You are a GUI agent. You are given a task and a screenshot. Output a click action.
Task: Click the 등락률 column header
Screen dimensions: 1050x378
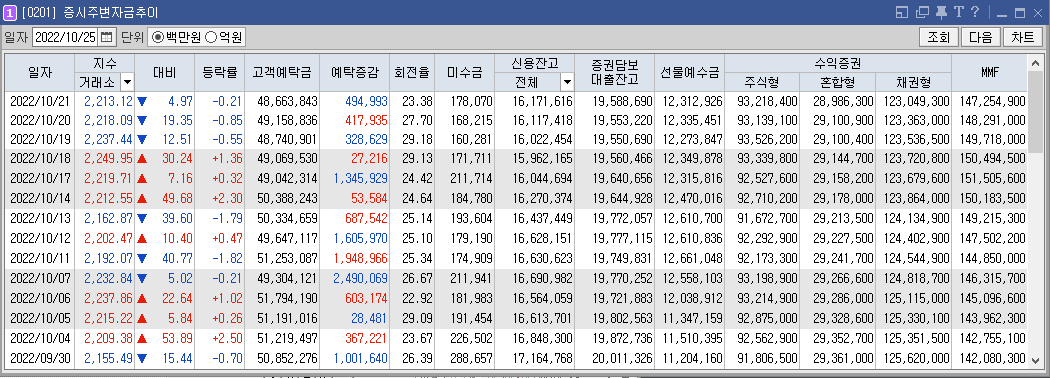tap(219, 73)
